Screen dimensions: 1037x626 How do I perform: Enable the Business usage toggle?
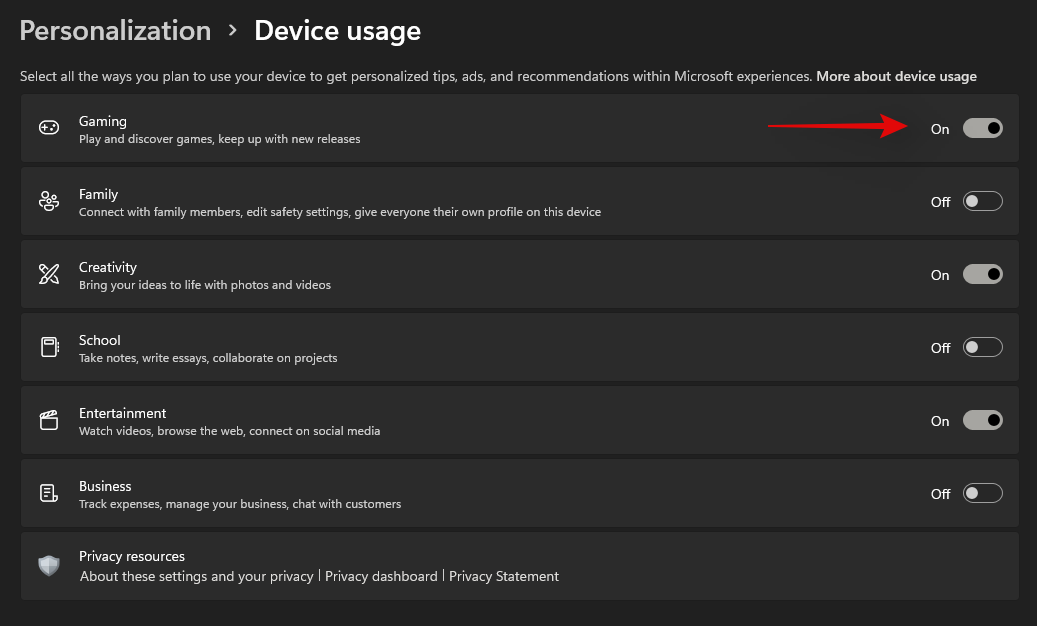(982, 493)
